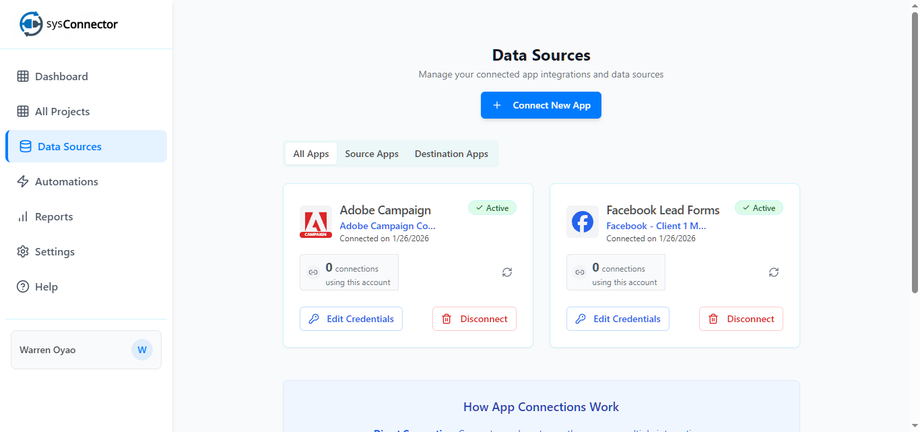The height and width of the screenshot is (432, 920).
Task: Switch to the Source Apps tab
Action: (372, 154)
